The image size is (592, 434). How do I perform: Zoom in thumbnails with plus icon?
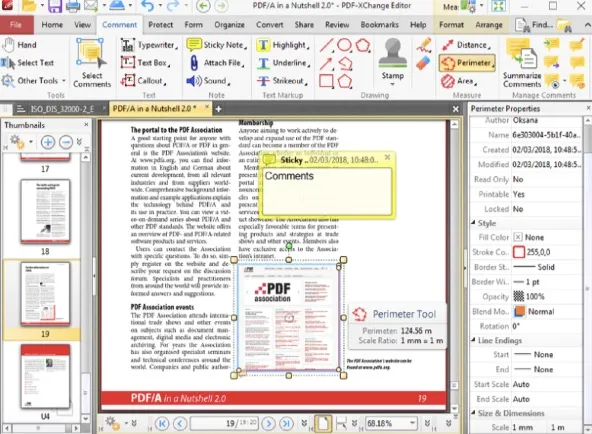point(48,142)
